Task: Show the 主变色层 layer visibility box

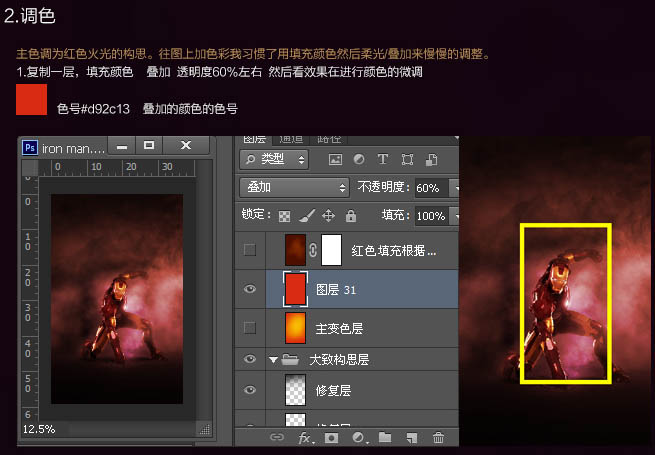Action: [x=250, y=328]
